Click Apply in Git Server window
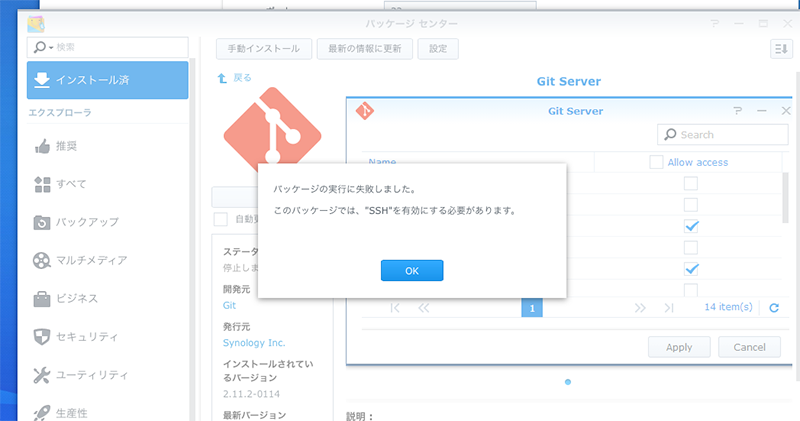The height and width of the screenshot is (421, 800). (x=679, y=347)
